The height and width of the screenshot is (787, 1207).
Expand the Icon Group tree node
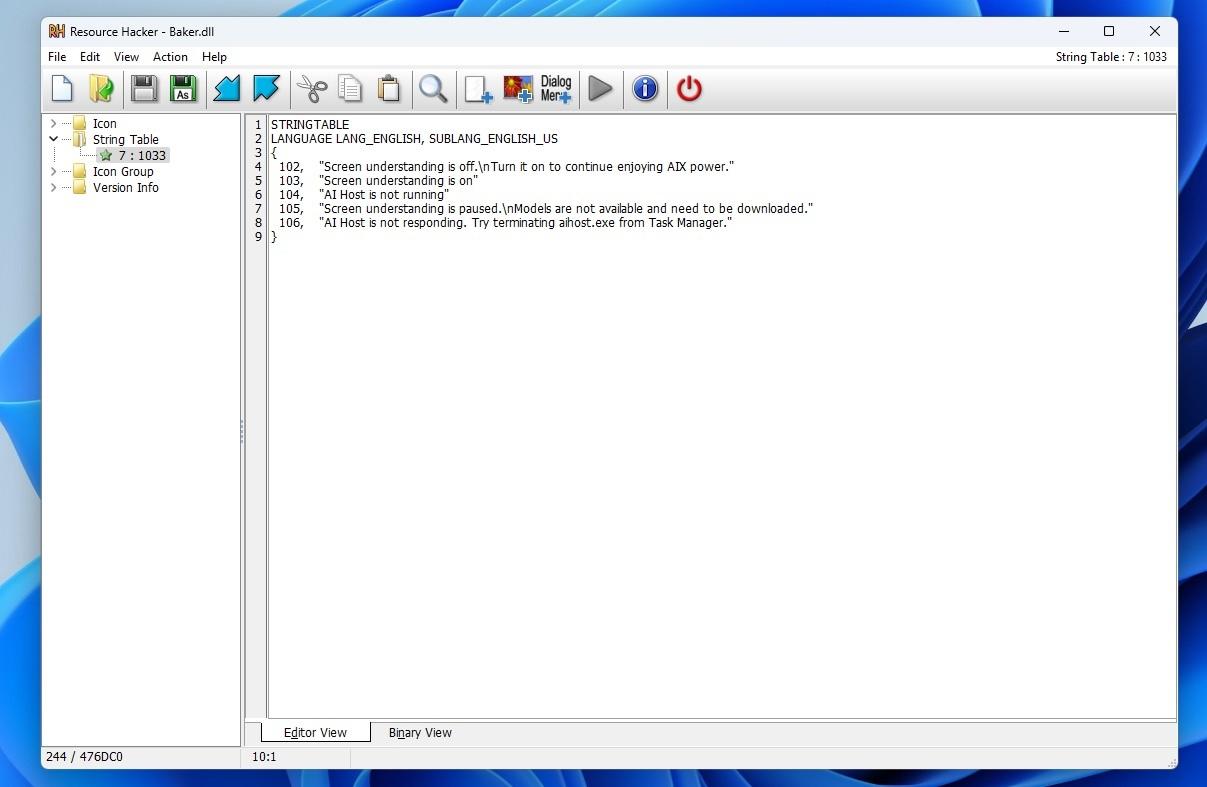point(53,172)
